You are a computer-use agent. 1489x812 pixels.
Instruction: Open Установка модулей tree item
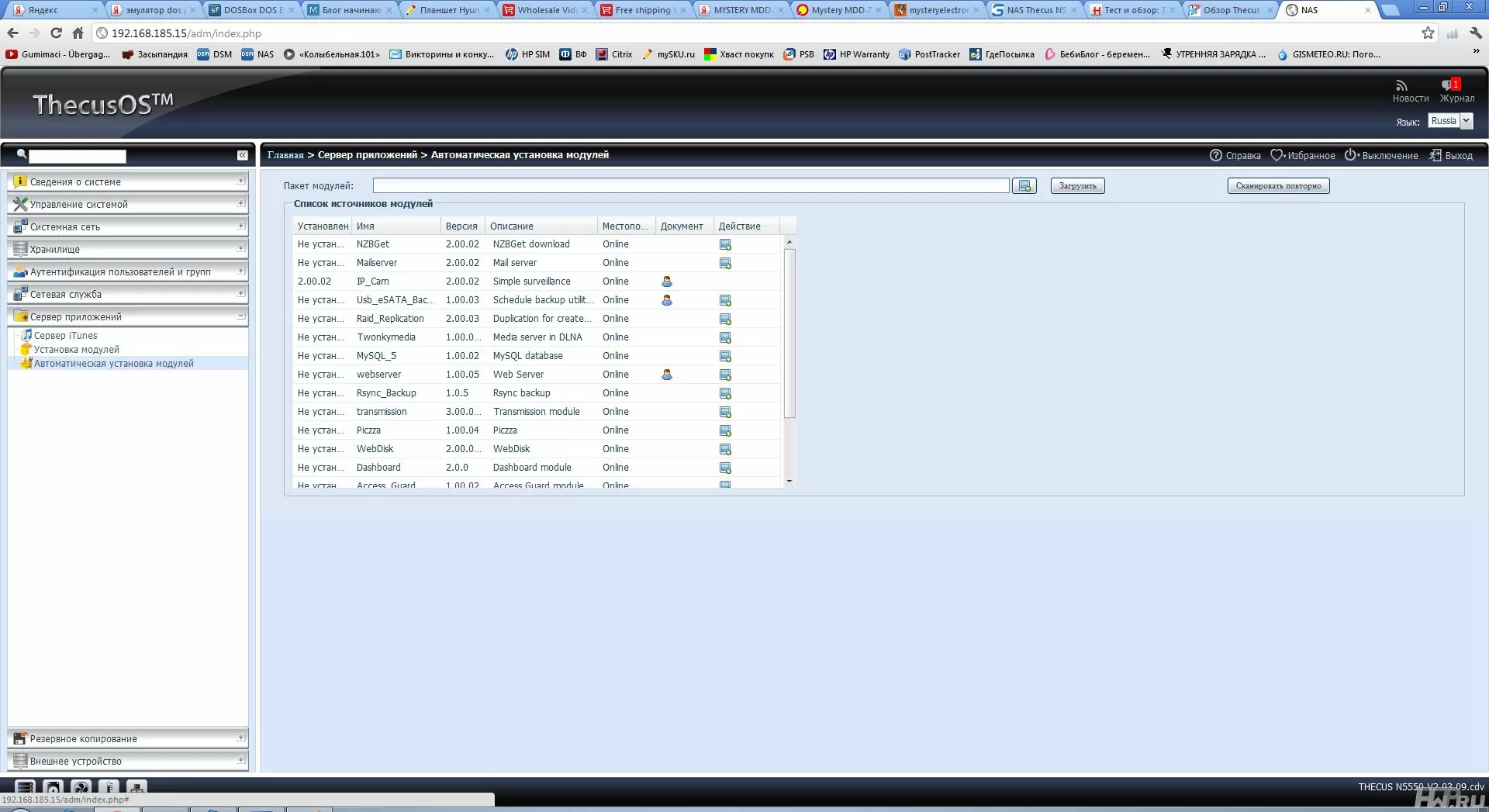pyautogui.click(x=76, y=350)
